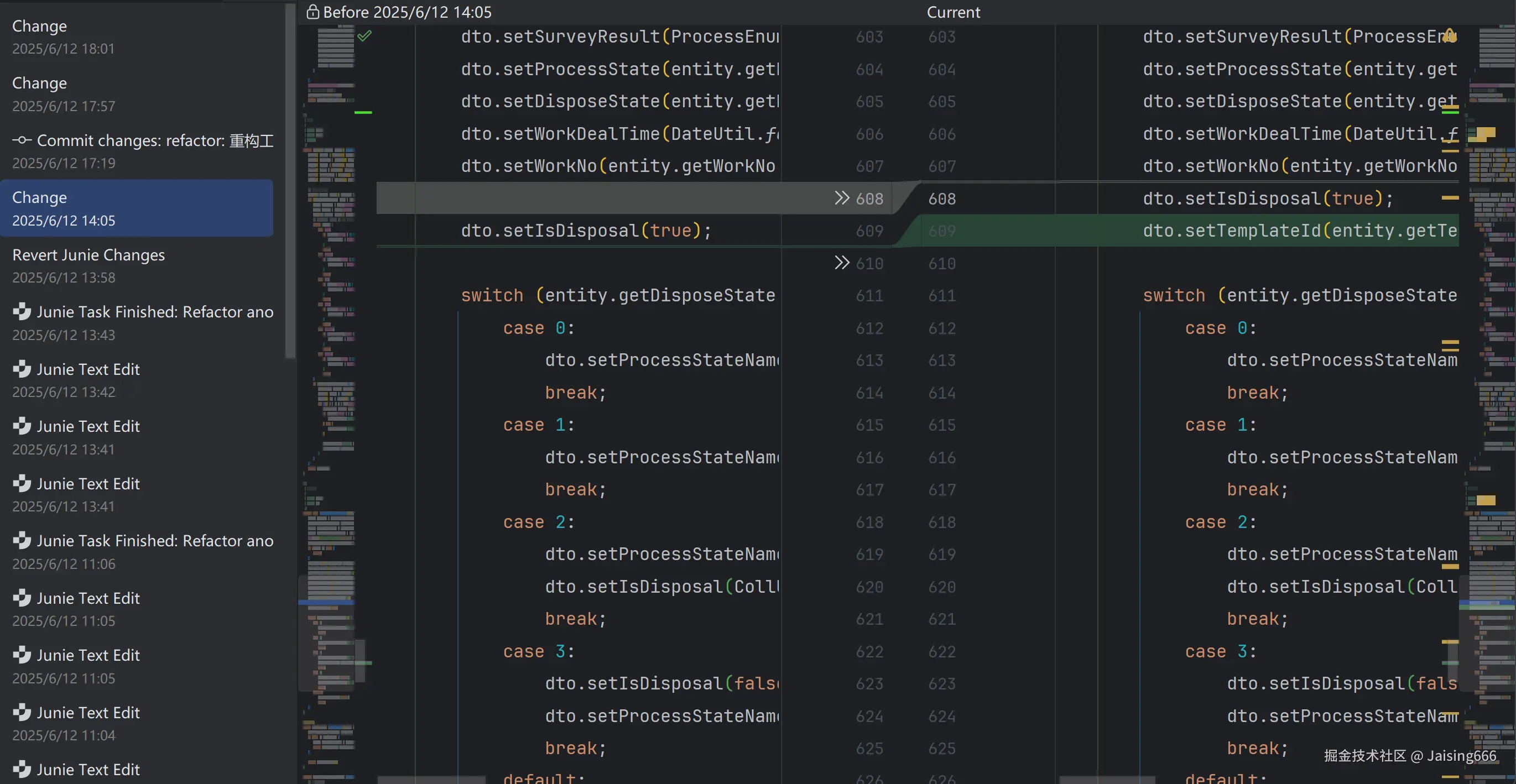This screenshot has height=784, width=1516.
Task: Select the highlighted Change 14:05 revision
Action: pyautogui.click(x=136, y=208)
